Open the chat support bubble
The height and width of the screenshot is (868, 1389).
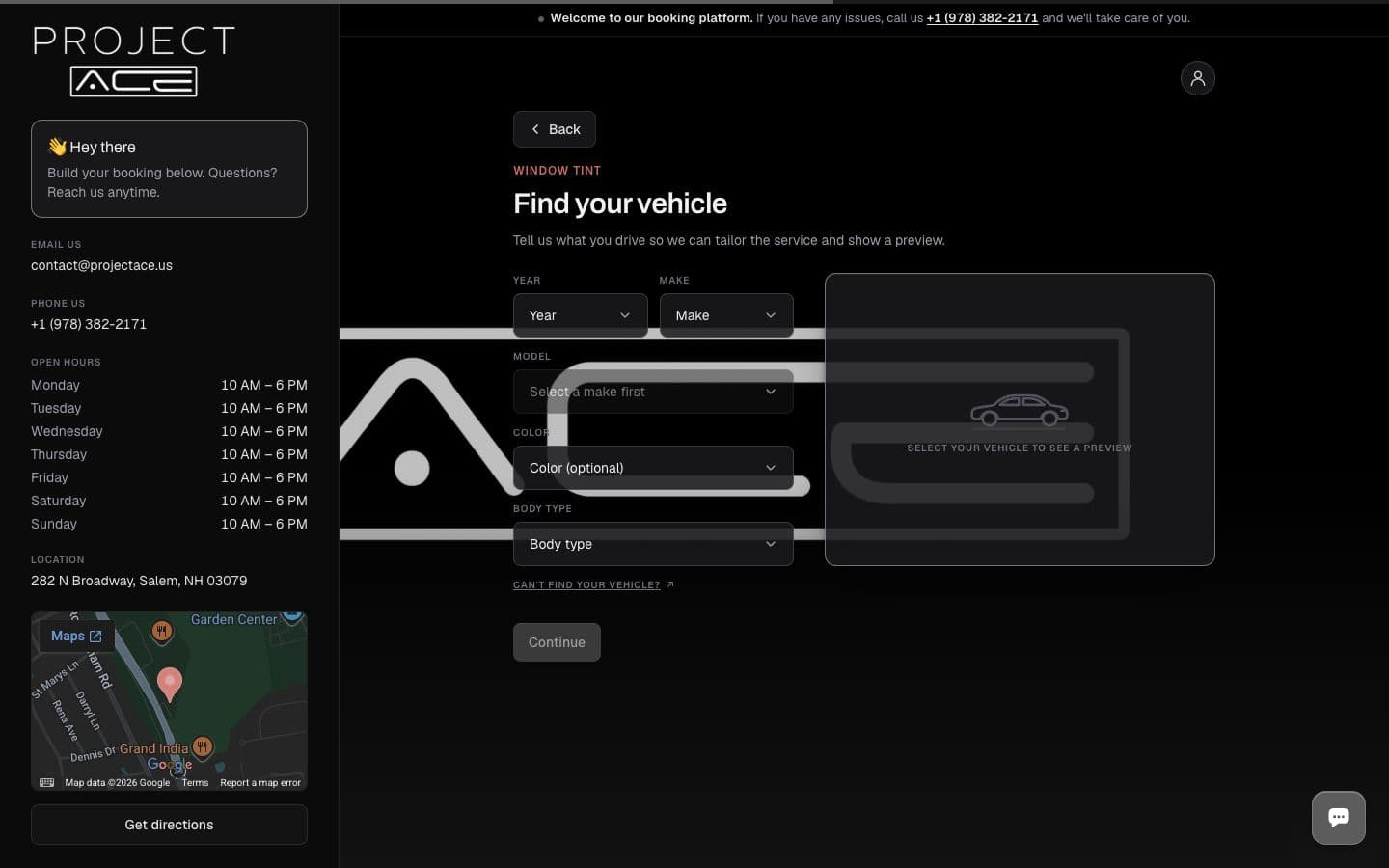point(1338,818)
